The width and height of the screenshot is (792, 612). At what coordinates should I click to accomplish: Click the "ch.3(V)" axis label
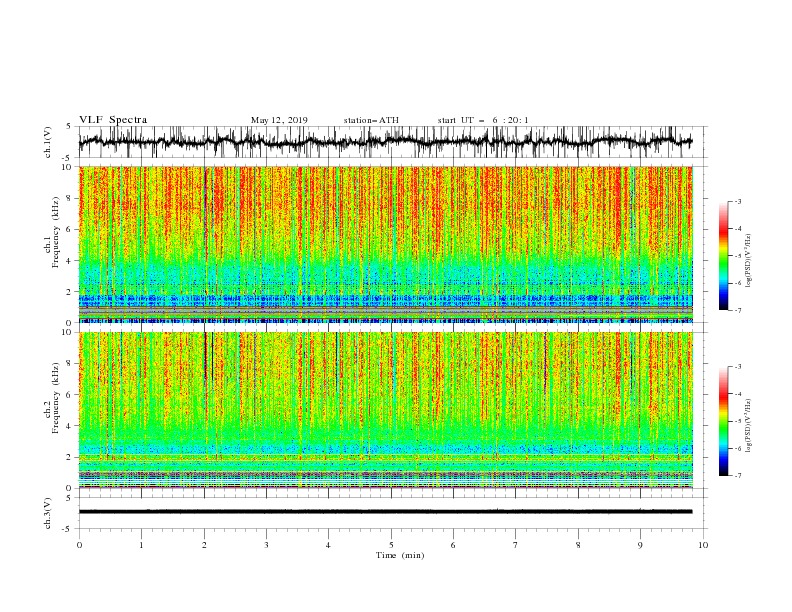[48, 513]
